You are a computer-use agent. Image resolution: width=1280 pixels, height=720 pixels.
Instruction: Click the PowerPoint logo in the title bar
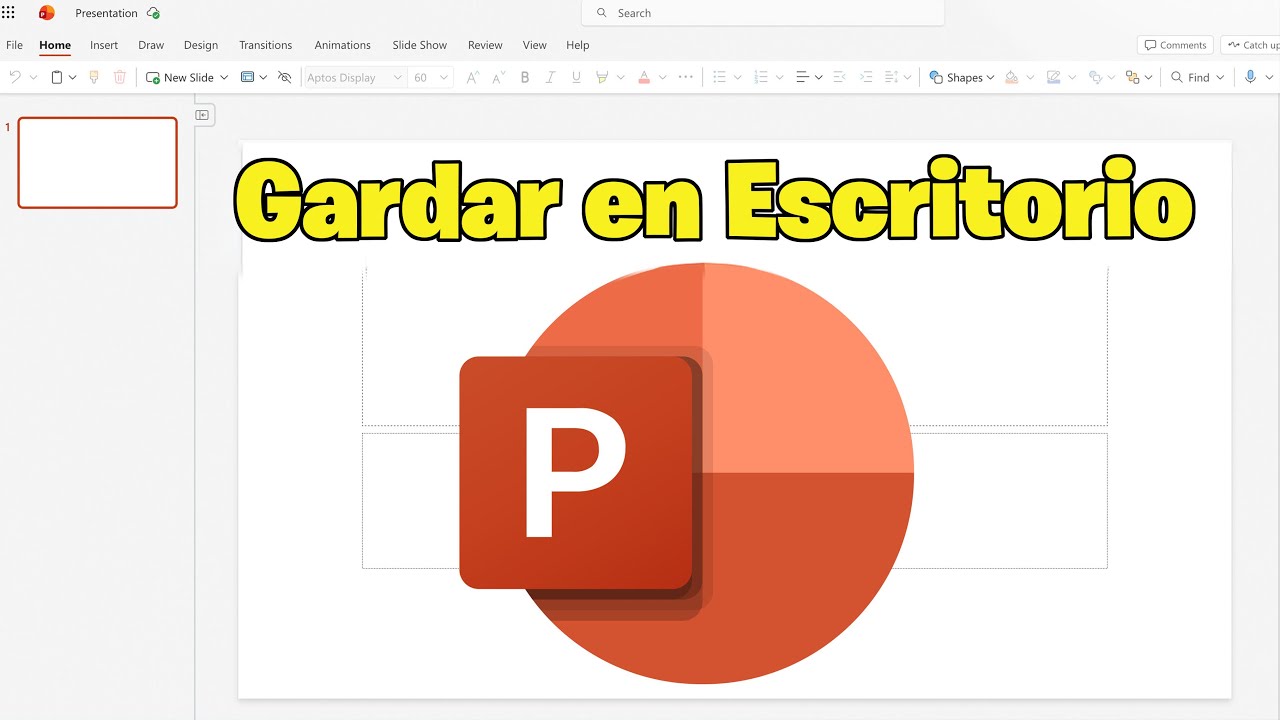point(46,13)
